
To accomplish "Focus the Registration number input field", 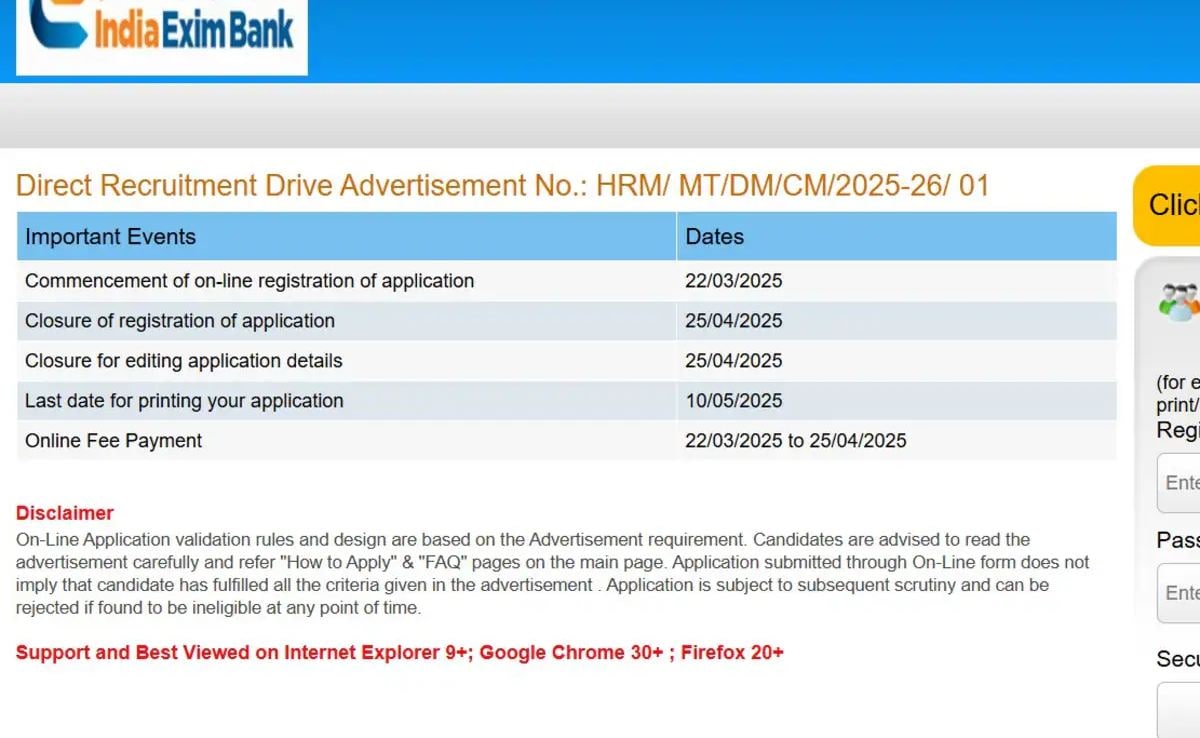I will [1179, 483].
